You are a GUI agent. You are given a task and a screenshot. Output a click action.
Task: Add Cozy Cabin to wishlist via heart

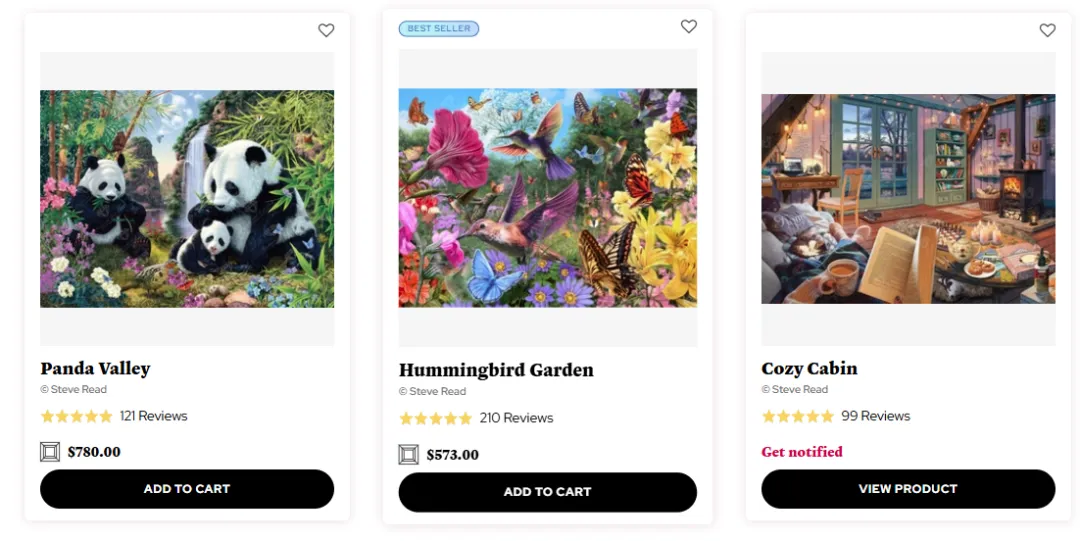click(x=1047, y=31)
